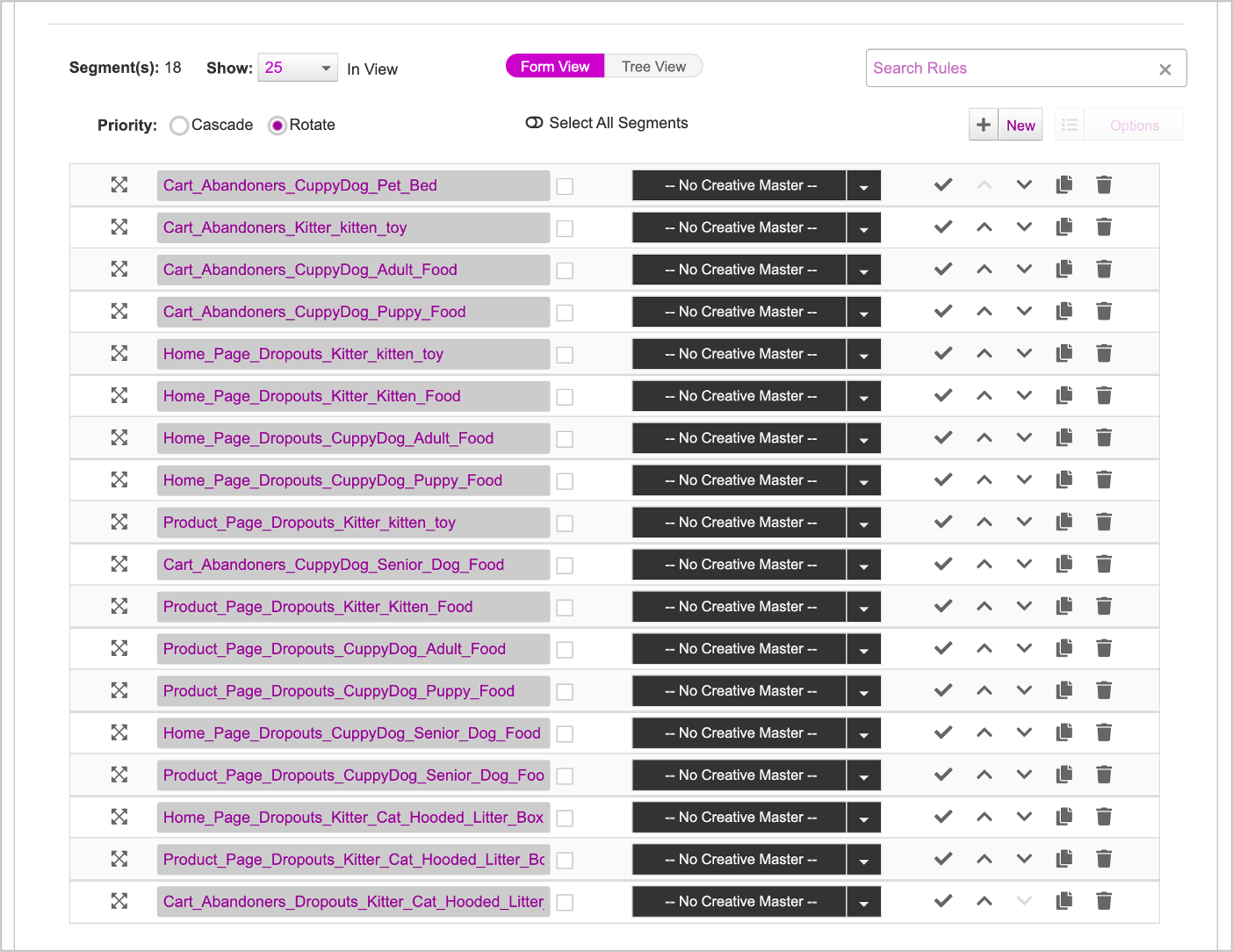Image resolution: width=1233 pixels, height=952 pixels.
Task: Select the Rotate priority radio button
Action: coord(278,126)
